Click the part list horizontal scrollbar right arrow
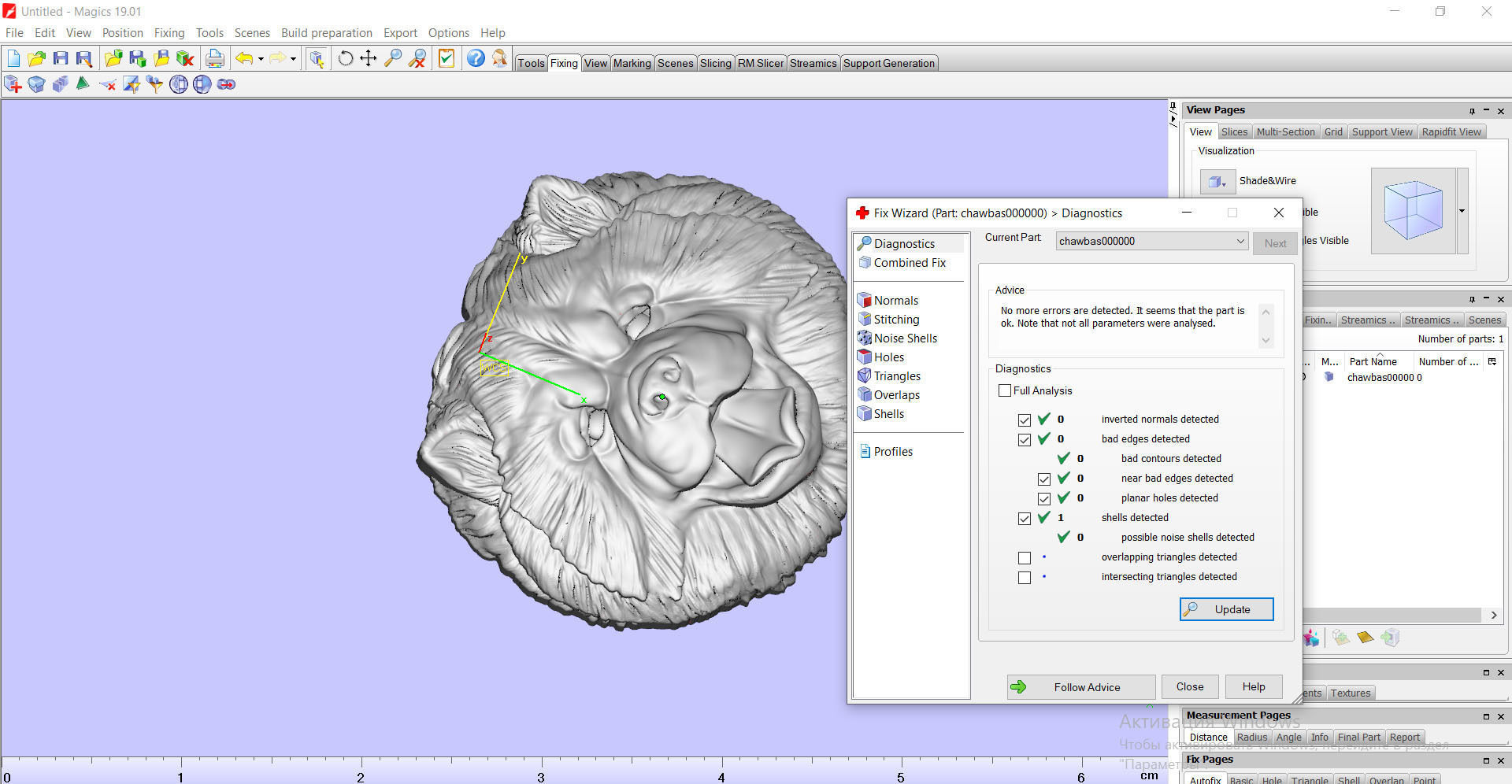The image size is (1512, 784). pyautogui.click(x=1494, y=616)
